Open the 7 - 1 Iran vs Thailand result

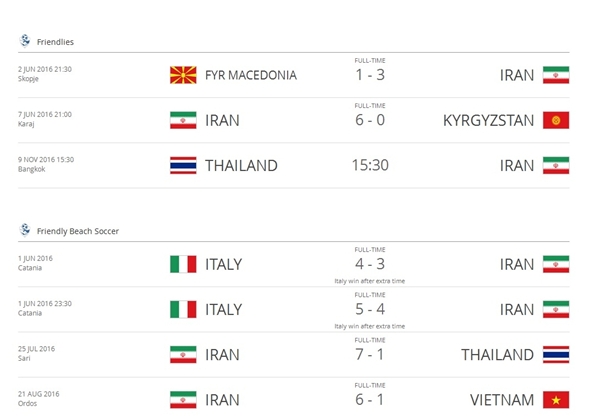tap(370, 354)
